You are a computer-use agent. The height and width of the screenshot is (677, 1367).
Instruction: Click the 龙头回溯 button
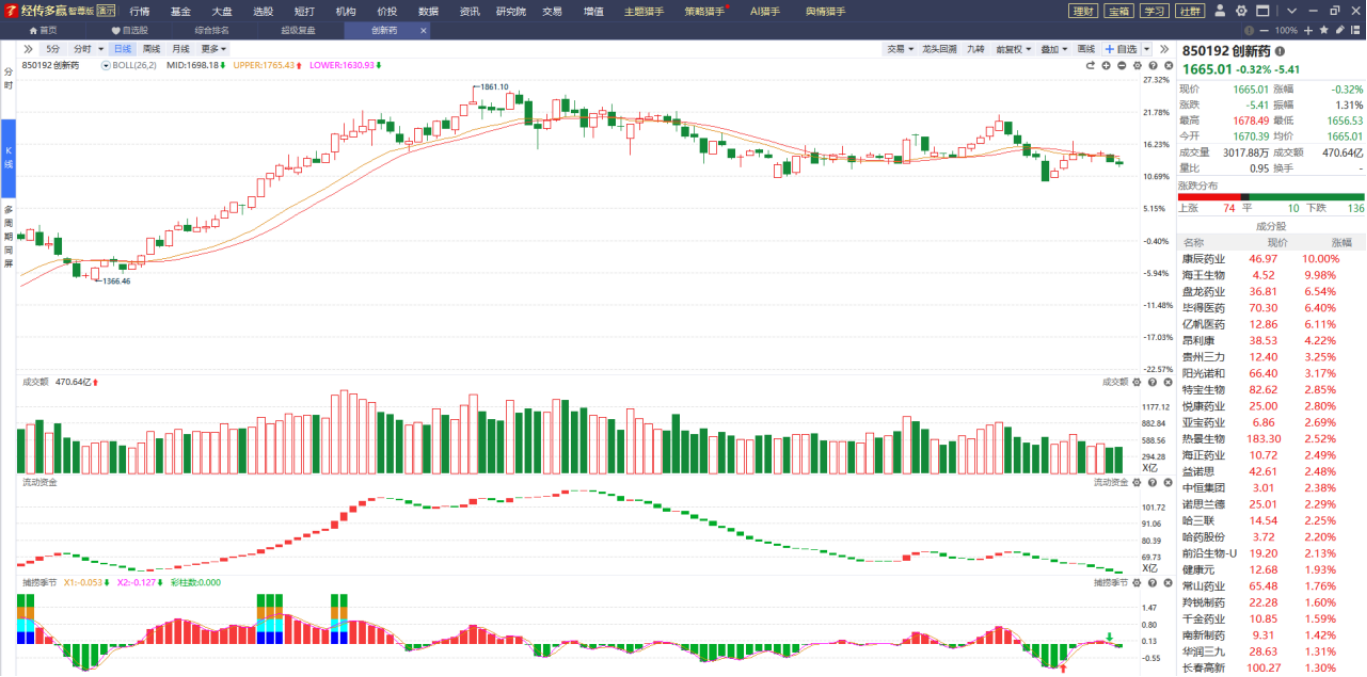(x=939, y=48)
